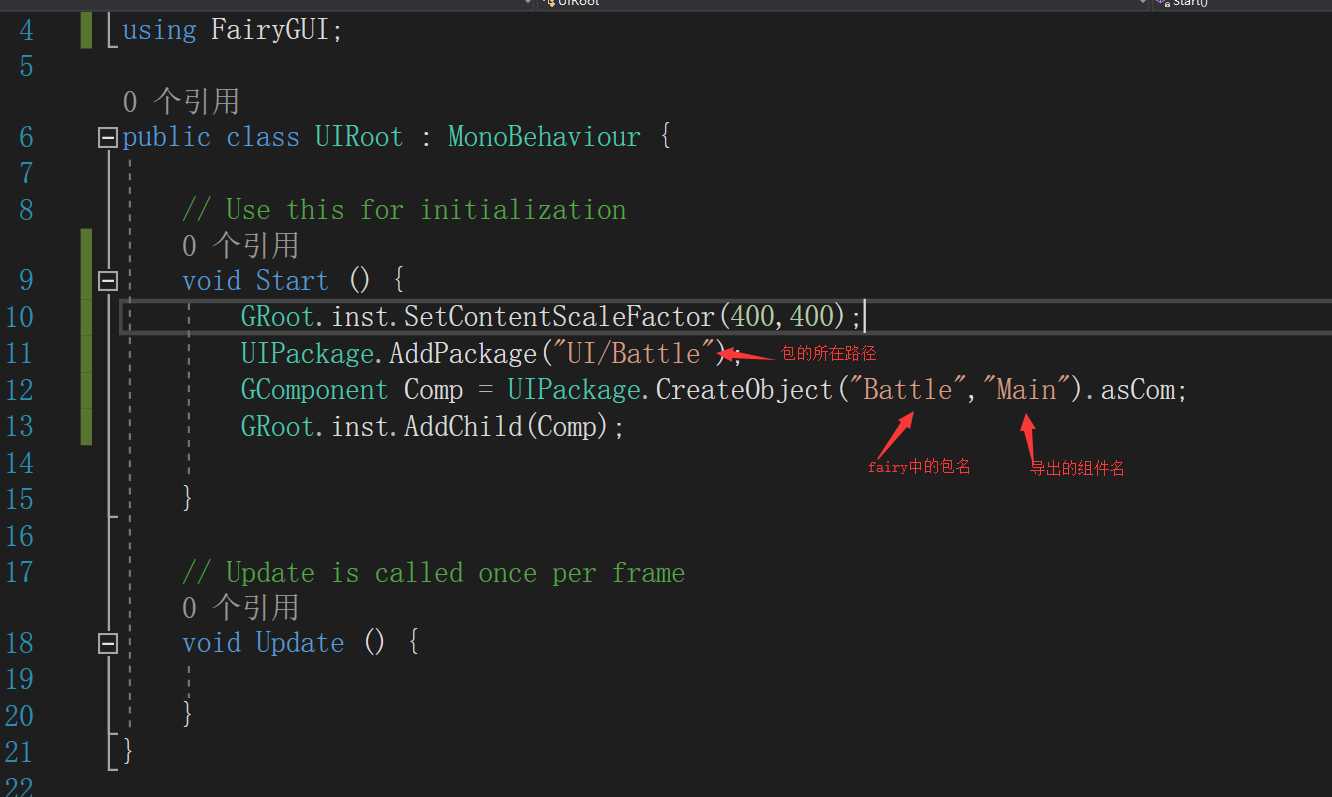This screenshot has height=797, width=1332.
Task: Click line number 21 in the gutter
Action: click(18, 752)
